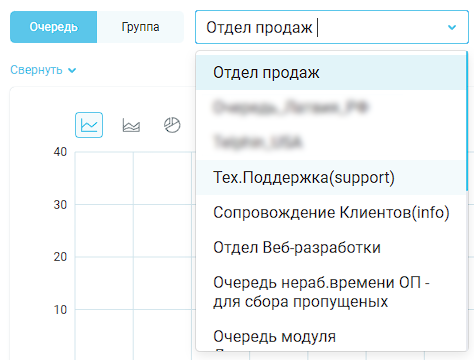Choose Отдел Веб-разработки option
474x360 pixels.
331,247
